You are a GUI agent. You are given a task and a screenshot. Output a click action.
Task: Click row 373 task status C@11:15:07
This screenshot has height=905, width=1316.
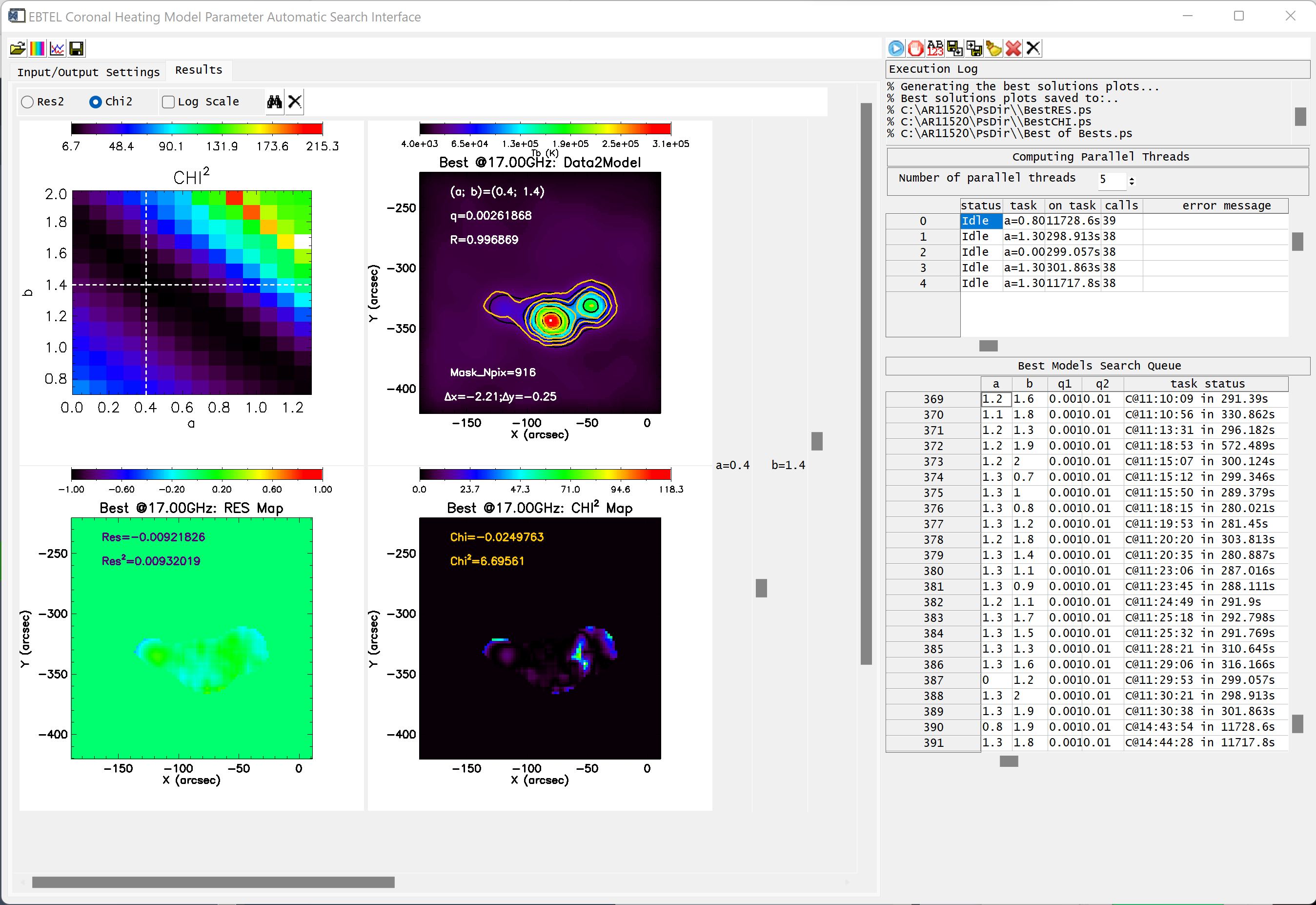pos(1206,462)
